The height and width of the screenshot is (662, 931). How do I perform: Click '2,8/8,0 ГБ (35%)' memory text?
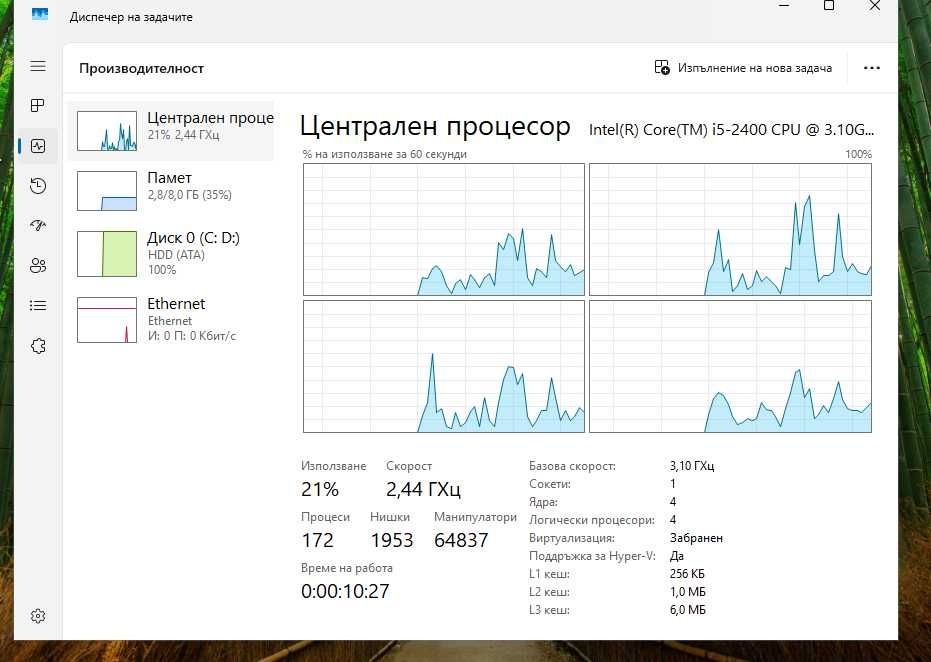[x=189, y=195]
